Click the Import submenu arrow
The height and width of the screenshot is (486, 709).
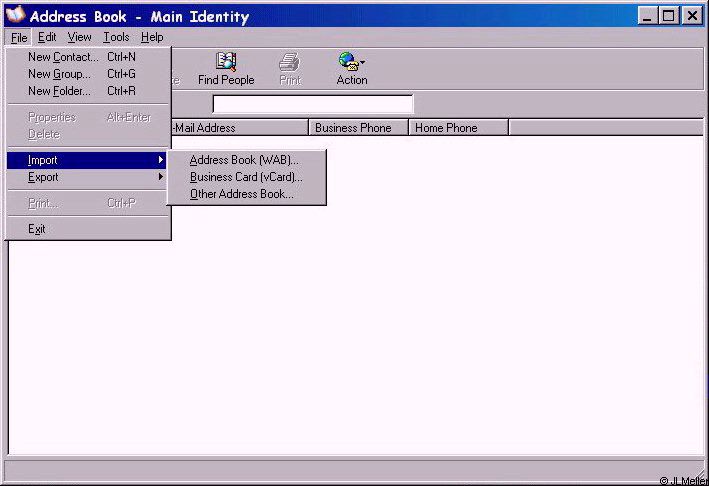click(160, 160)
